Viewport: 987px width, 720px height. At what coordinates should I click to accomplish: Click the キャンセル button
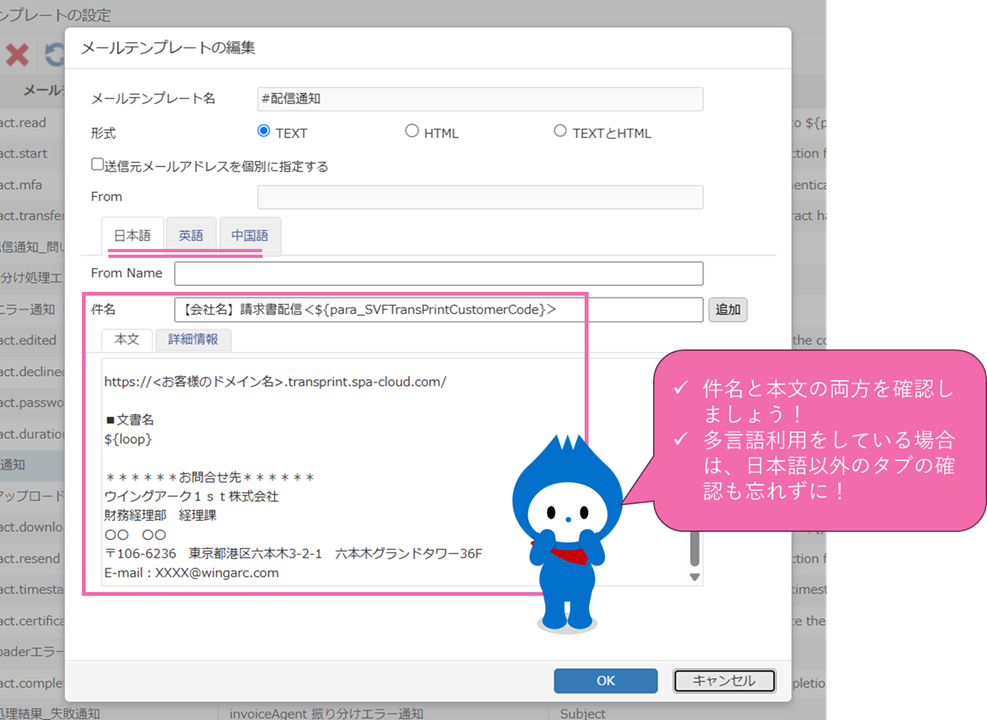[724, 681]
